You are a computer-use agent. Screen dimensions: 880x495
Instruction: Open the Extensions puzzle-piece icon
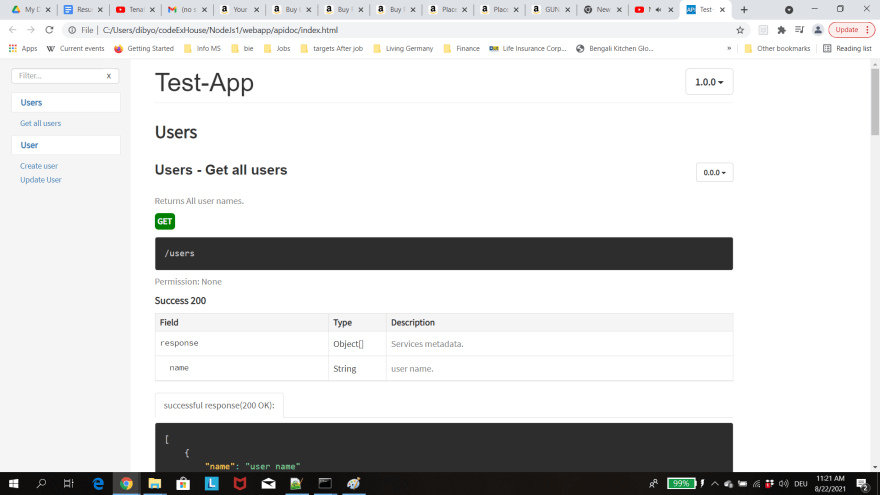(781, 30)
